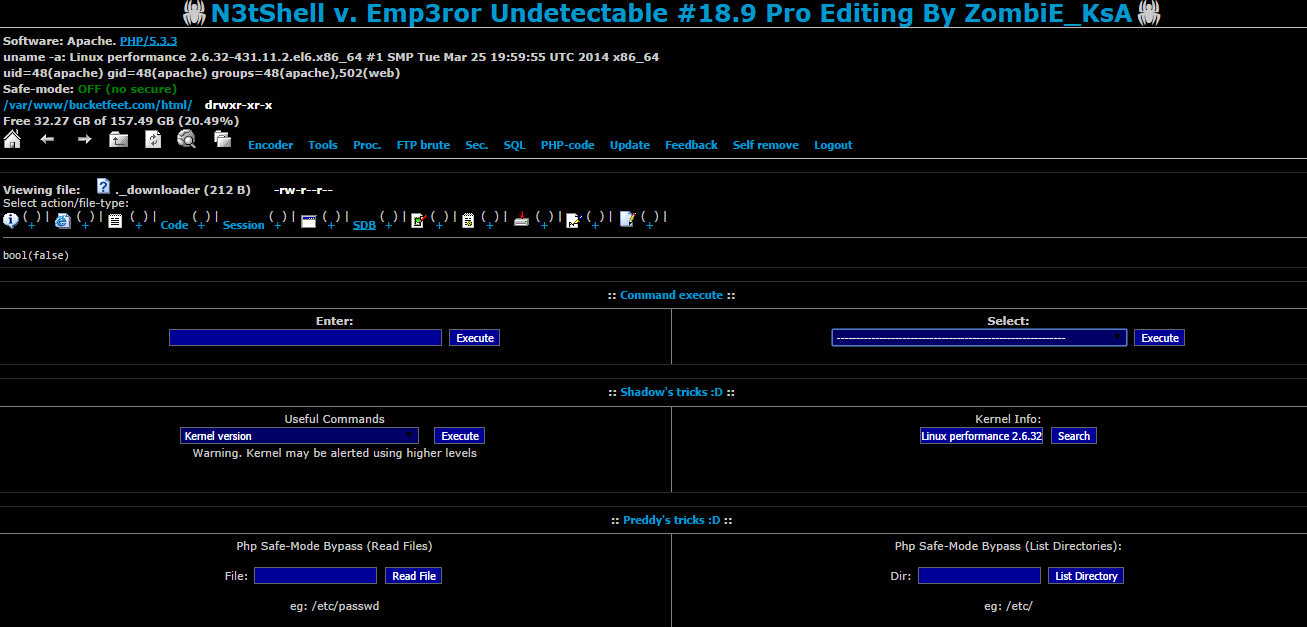Refresh the page icon
Screen dimensions: 1307x627
(153, 139)
